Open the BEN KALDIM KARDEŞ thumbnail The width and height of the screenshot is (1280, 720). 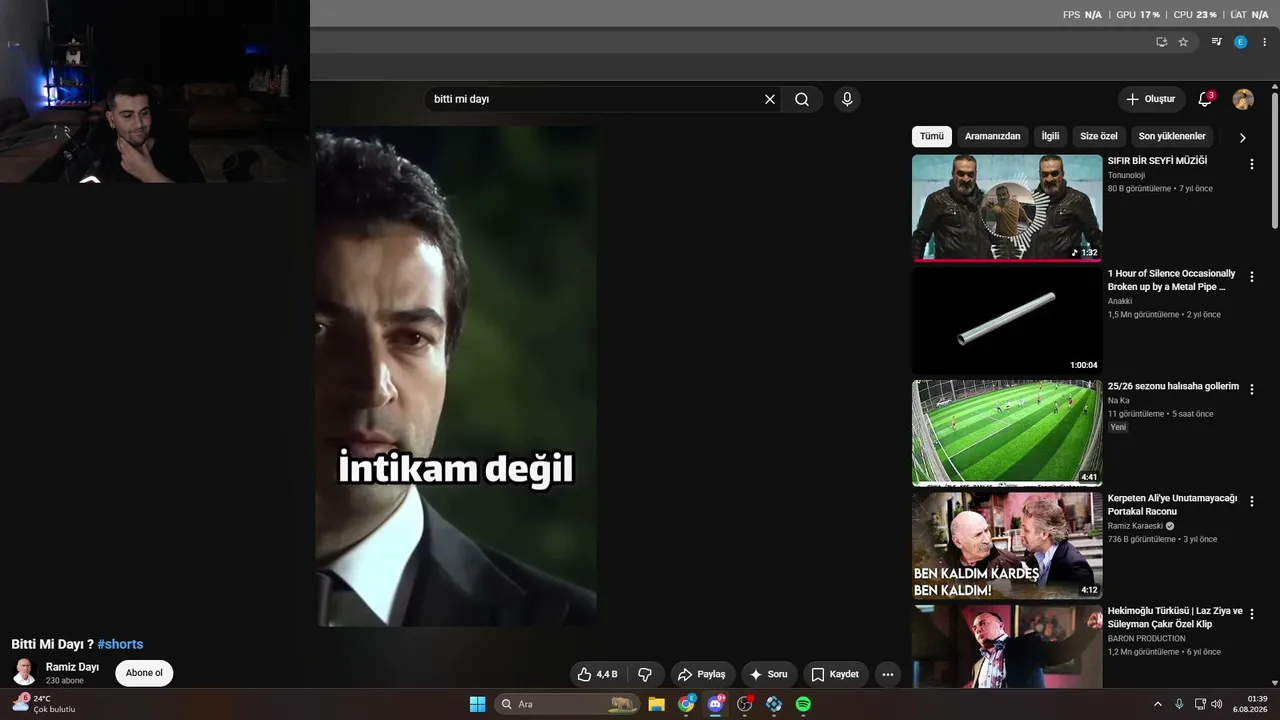[1007, 545]
